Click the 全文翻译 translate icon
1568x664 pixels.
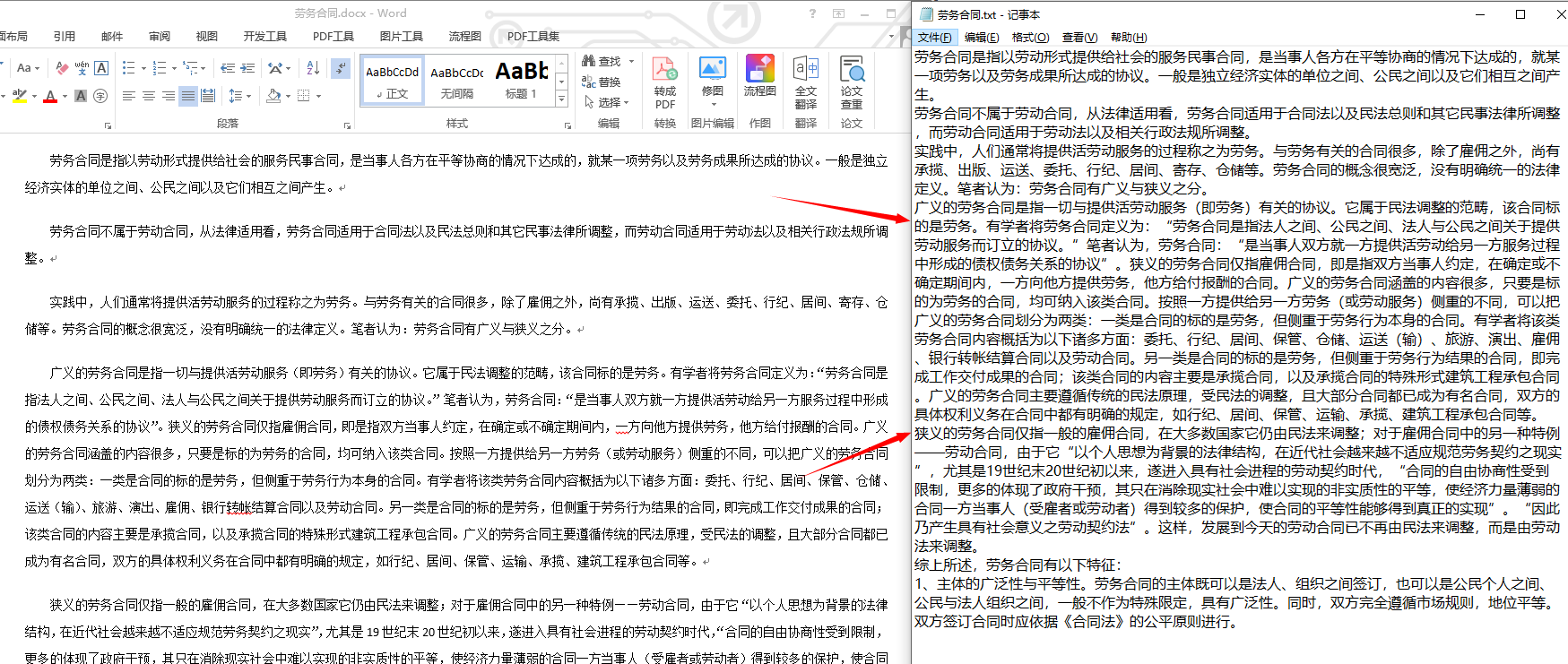pos(806,81)
